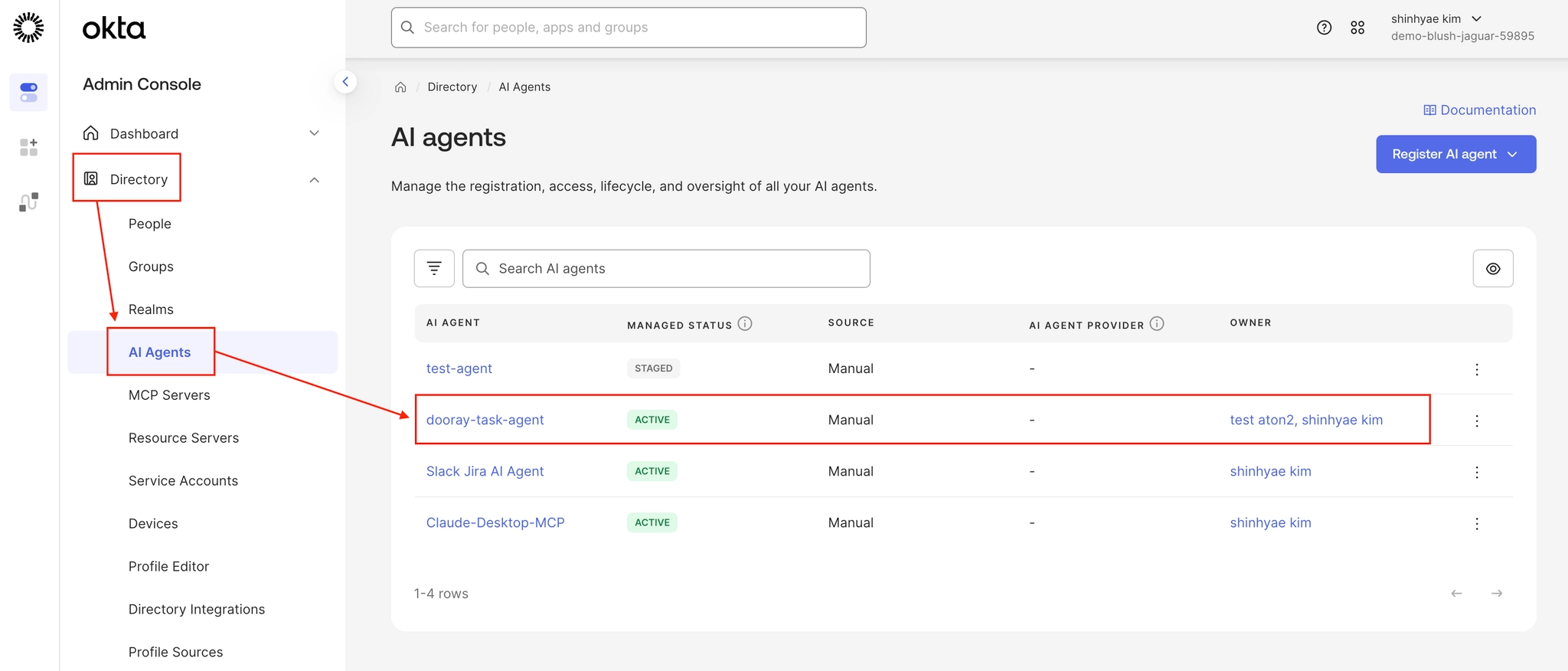Click shinhyae kim owner in Slack Jira row
Viewport: 1568px width, 671px height.
(x=1270, y=471)
